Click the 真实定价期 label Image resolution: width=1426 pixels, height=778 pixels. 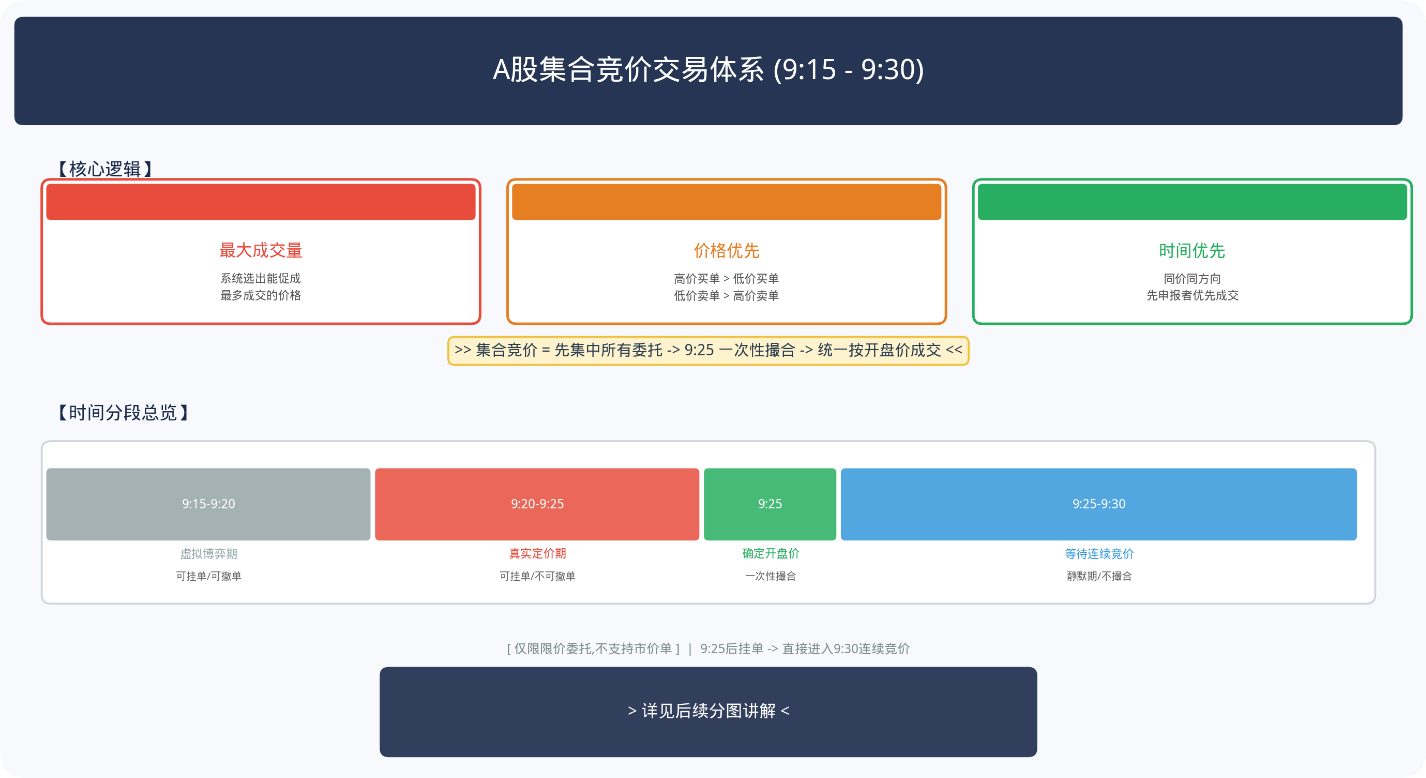tap(538, 554)
